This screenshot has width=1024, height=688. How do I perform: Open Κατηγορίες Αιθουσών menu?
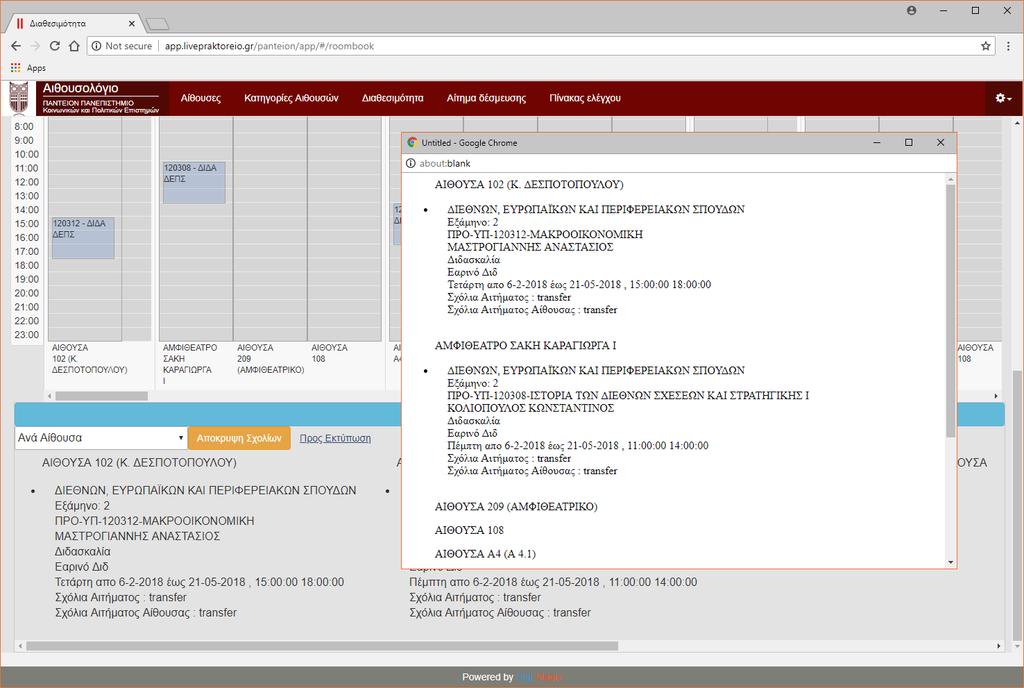point(291,98)
